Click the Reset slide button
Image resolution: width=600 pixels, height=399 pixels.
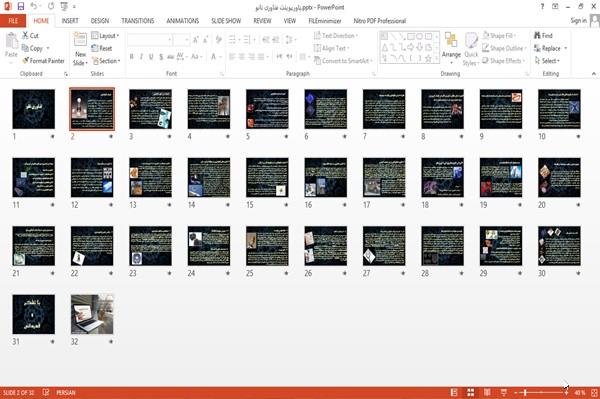[x=102, y=48]
